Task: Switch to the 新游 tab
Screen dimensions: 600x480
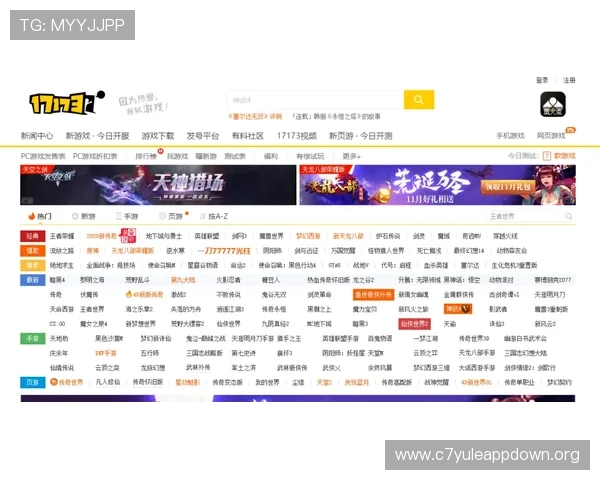Action: tap(84, 216)
